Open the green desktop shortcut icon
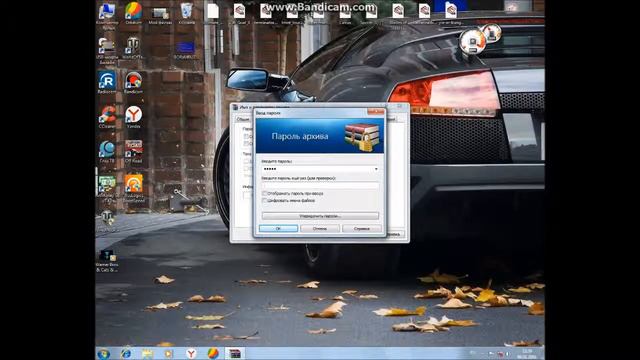 [x=107, y=187]
